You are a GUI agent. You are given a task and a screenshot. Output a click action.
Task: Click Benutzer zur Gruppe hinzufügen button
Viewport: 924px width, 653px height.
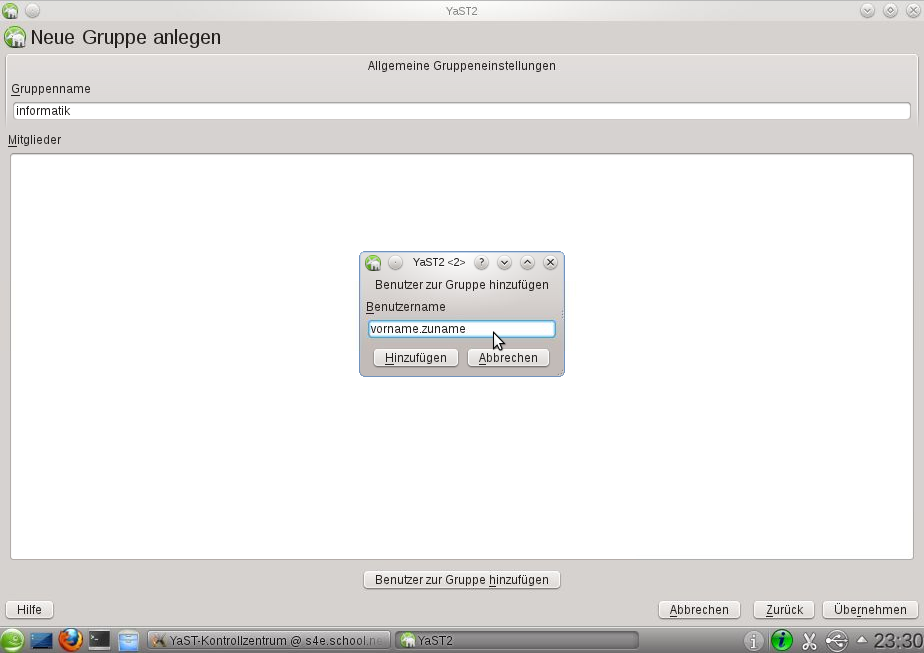point(461,580)
